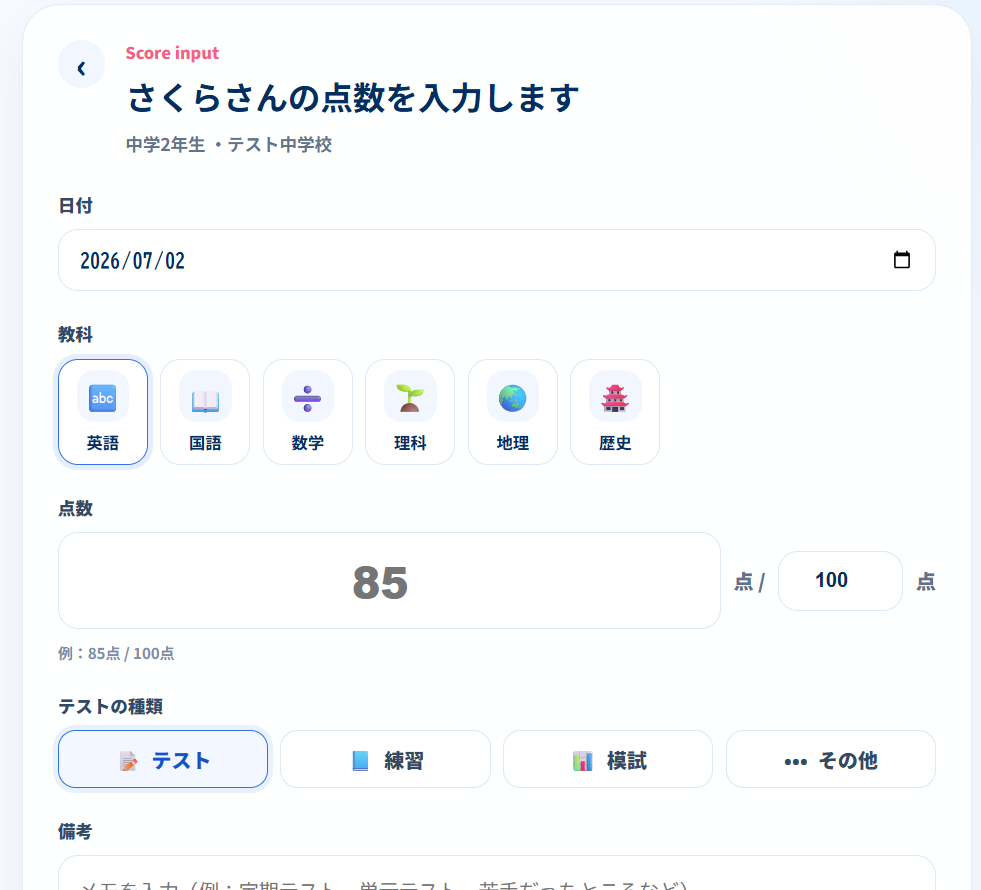Select the 地理 subject card
Viewport: 981px width, 890px height.
513,412
